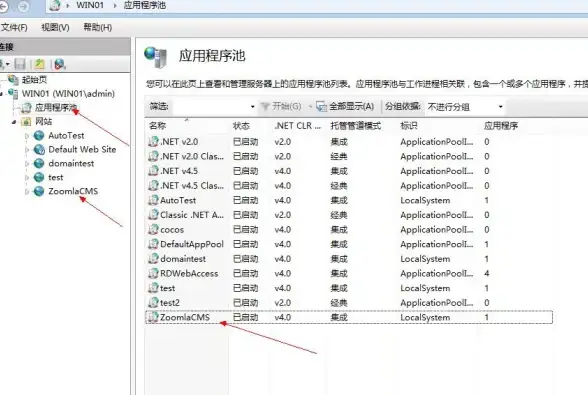Select the domaintest pool name in list
This screenshot has height=395, width=588.
point(183,259)
